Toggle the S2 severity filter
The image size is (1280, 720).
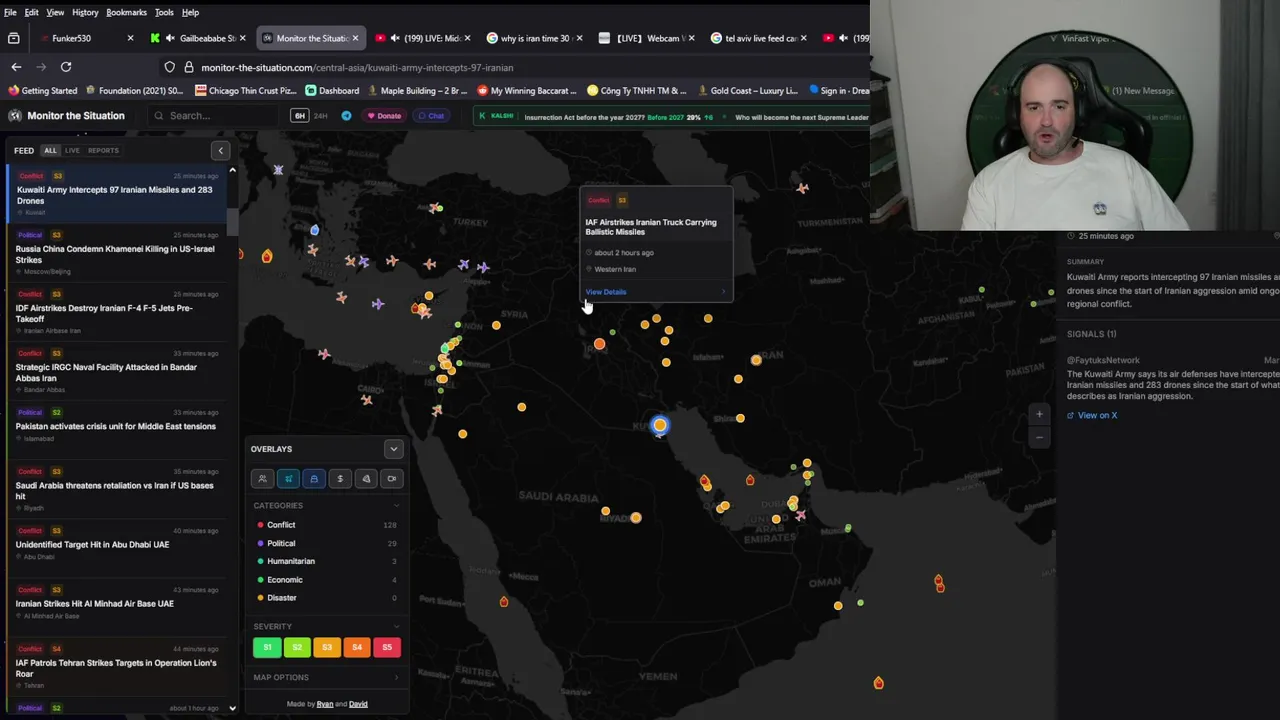pyautogui.click(x=297, y=647)
